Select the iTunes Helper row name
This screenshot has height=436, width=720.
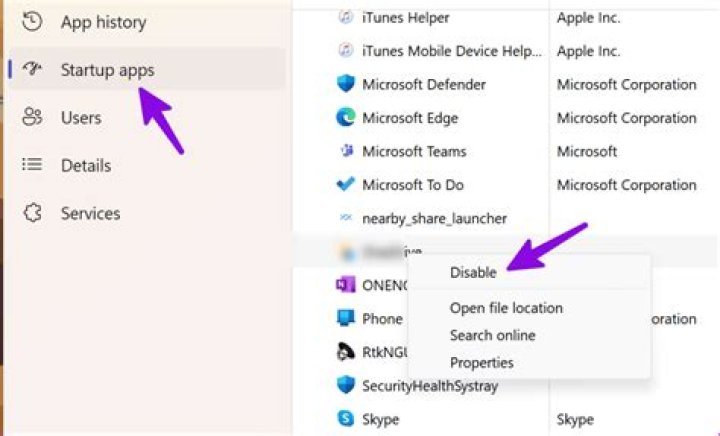[x=406, y=18]
